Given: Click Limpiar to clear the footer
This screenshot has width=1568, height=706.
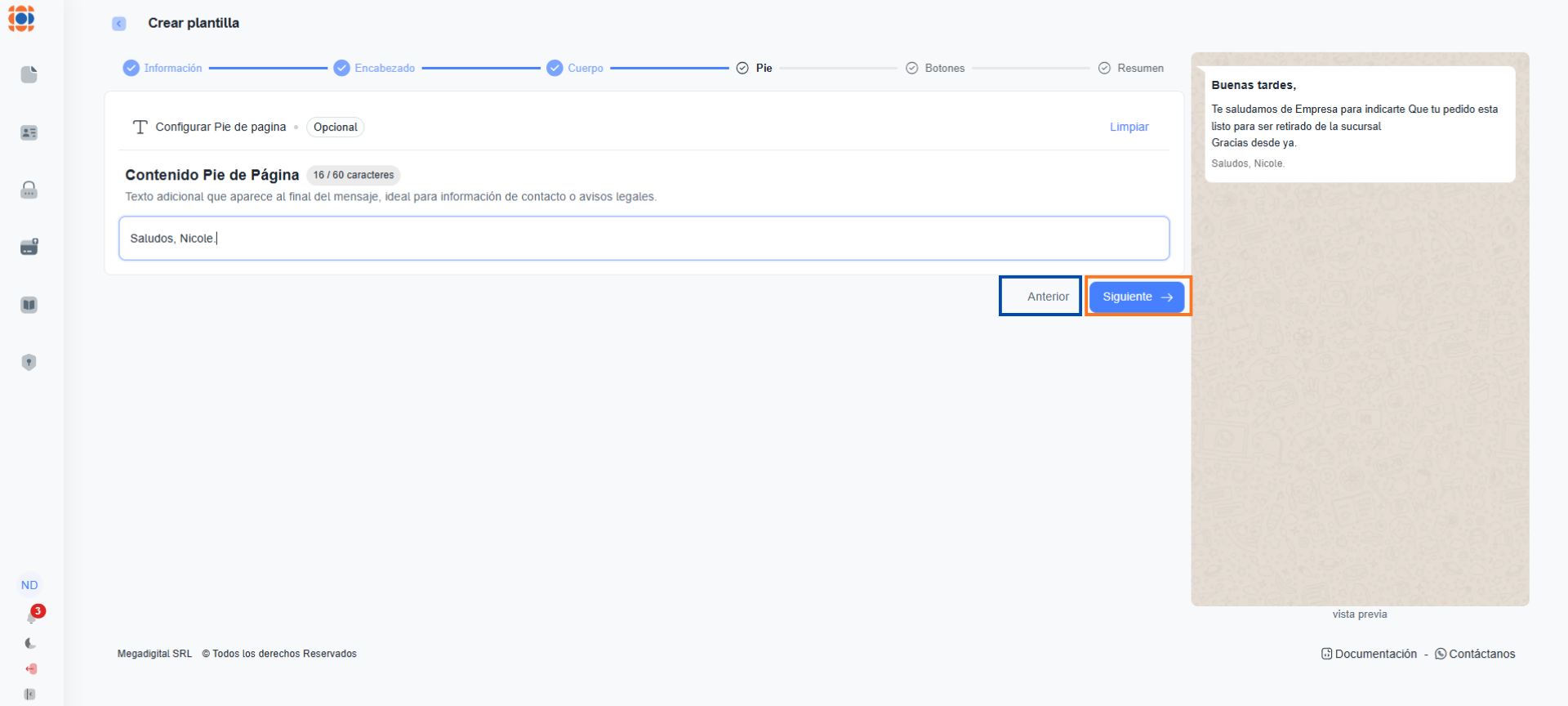Looking at the screenshot, I should click(1129, 127).
